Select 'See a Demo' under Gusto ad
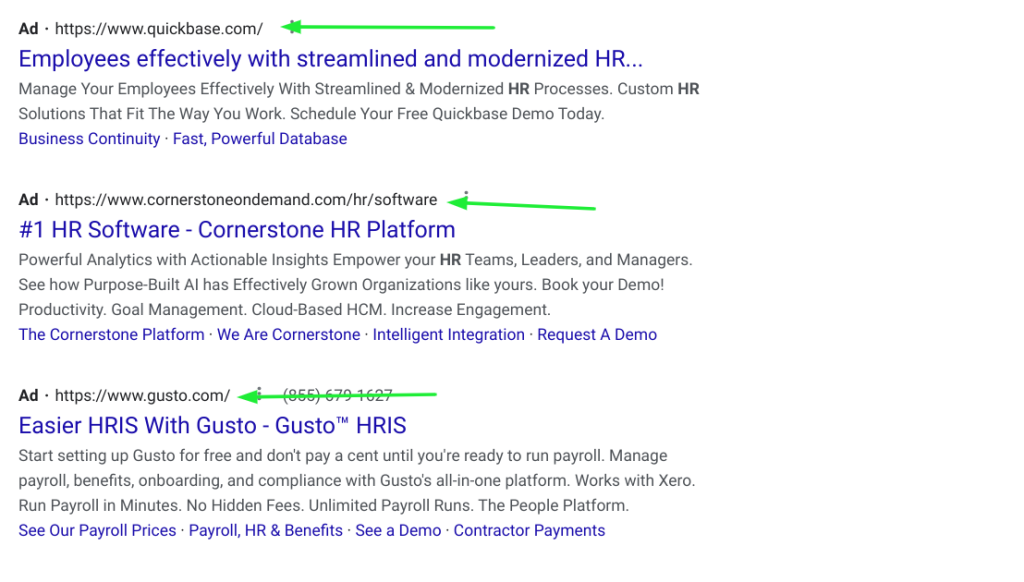Viewport: 1024px width, 582px height. (398, 531)
